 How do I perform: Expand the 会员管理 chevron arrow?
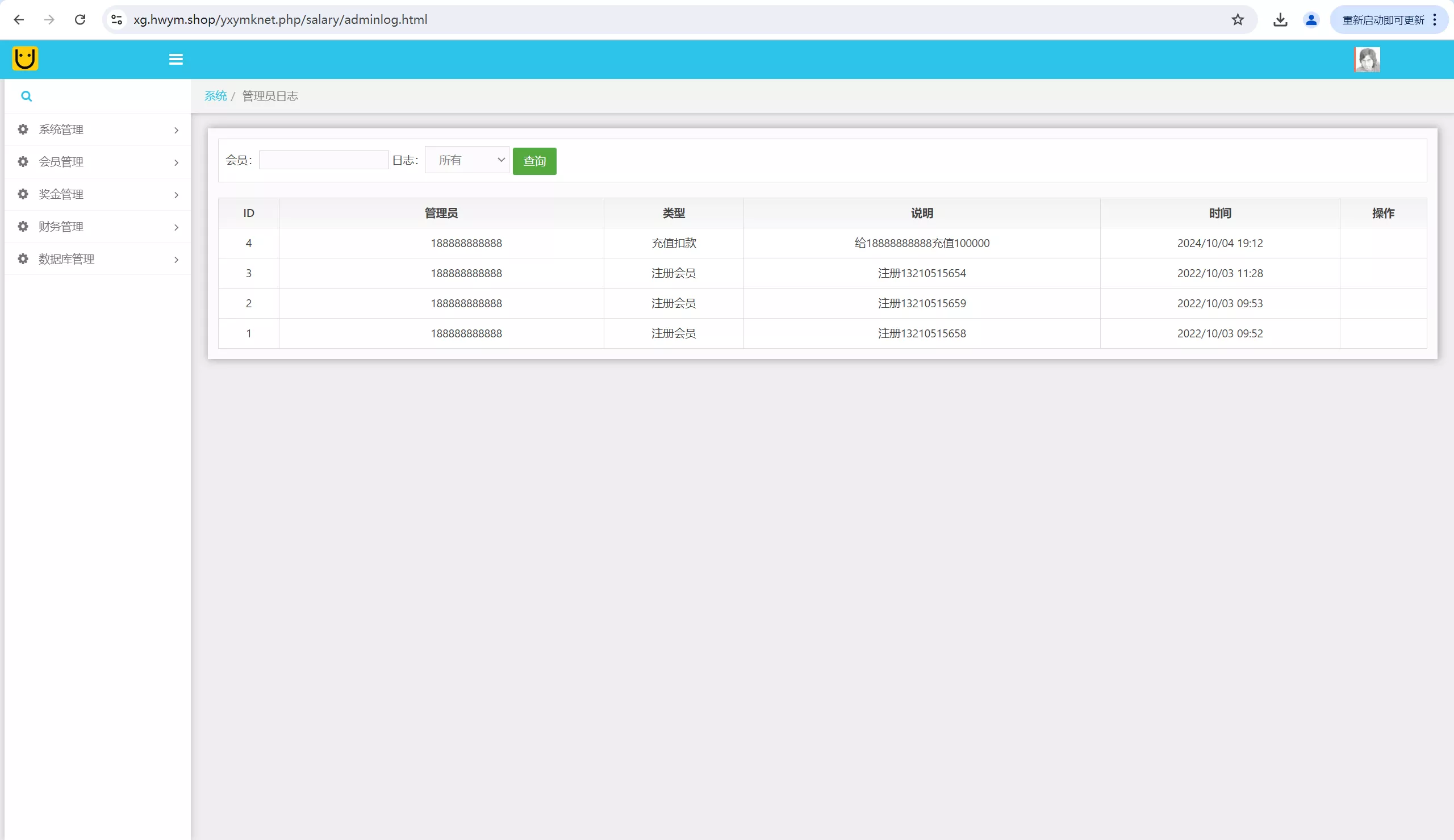coord(177,162)
